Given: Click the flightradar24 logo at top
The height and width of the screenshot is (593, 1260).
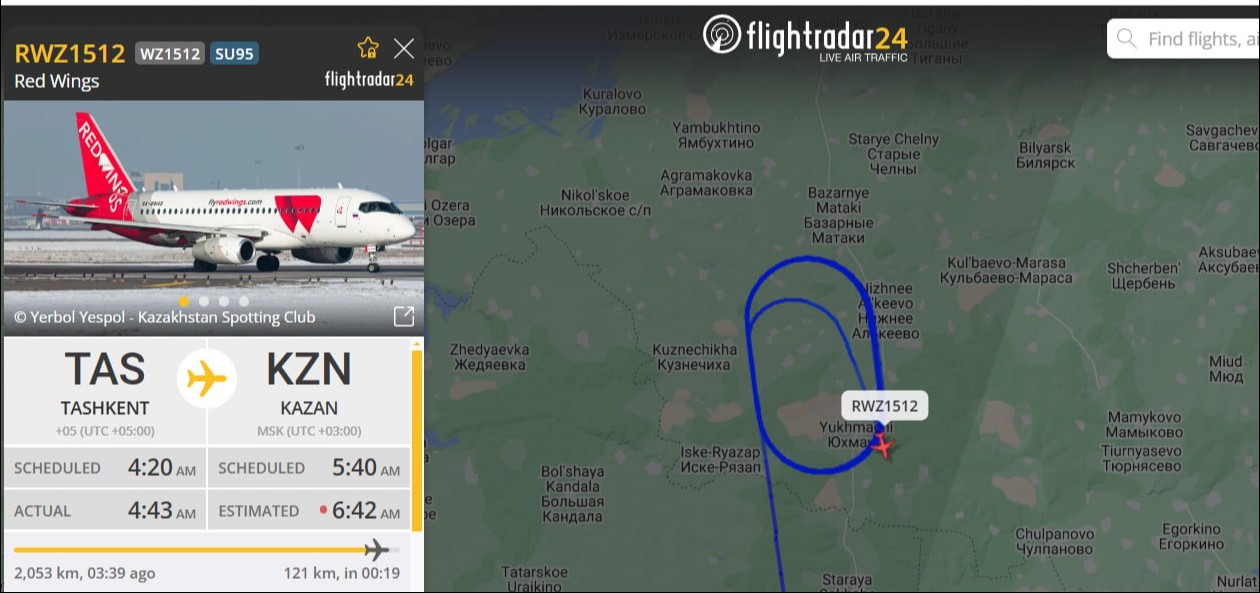Looking at the screenshot, I should click(x=805, y=38).
